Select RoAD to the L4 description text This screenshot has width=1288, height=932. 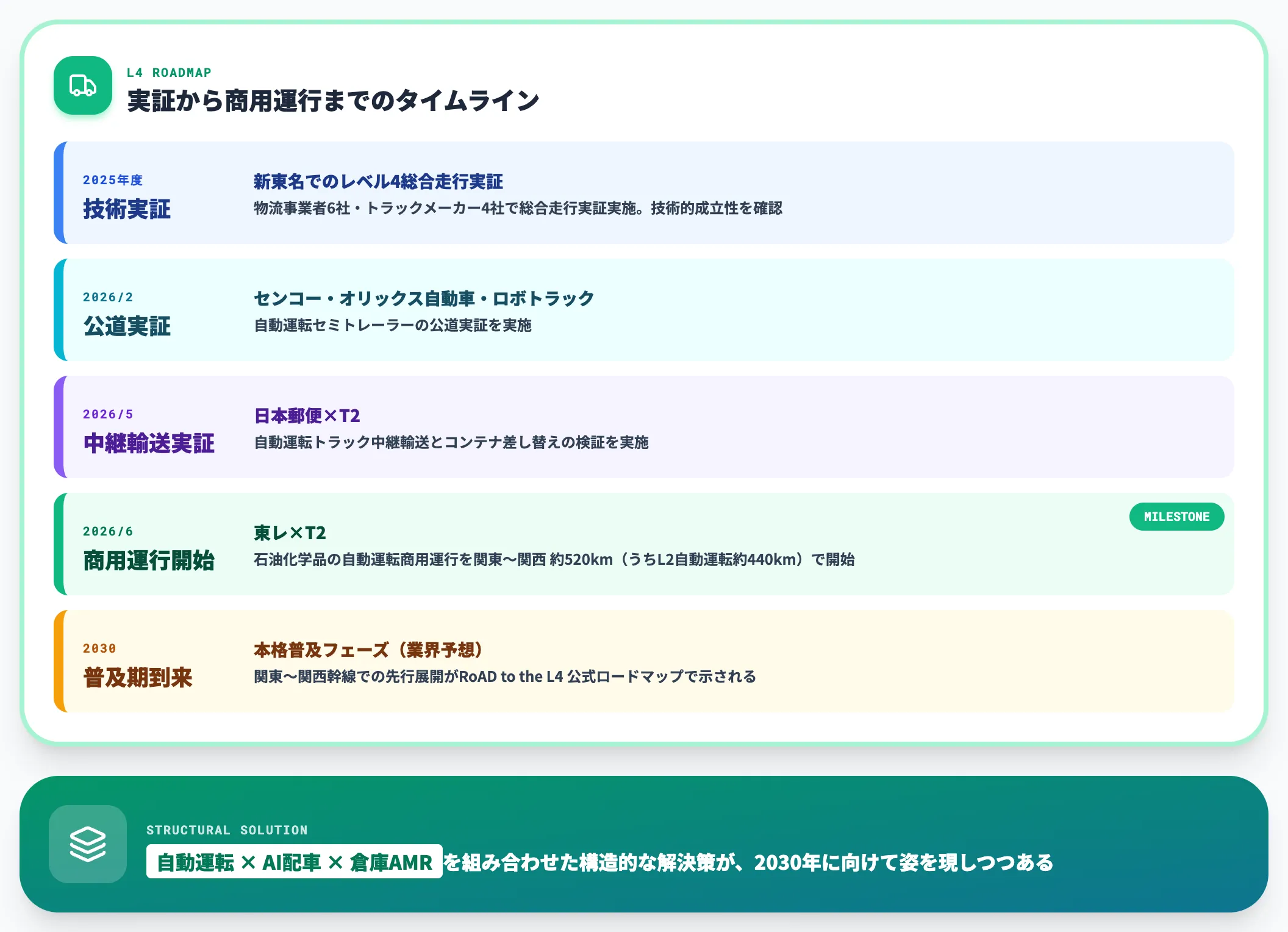click(x=505, y=676)
